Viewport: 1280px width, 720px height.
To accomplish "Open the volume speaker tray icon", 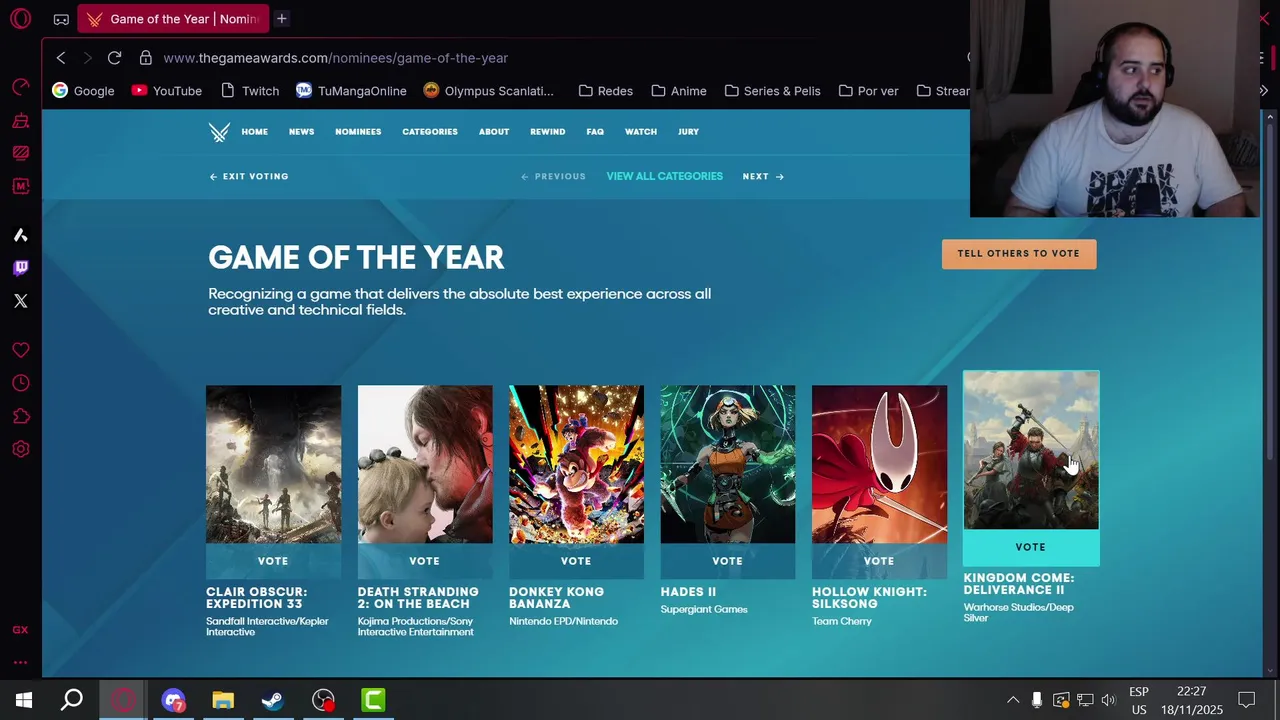I will click(x=1108, y=700).
